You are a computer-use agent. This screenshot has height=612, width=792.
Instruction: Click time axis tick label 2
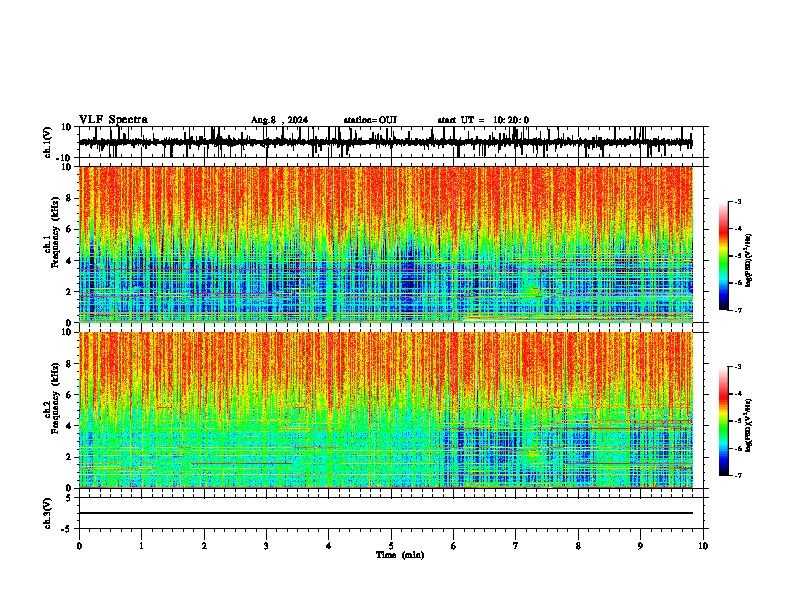tap(204, 546)
